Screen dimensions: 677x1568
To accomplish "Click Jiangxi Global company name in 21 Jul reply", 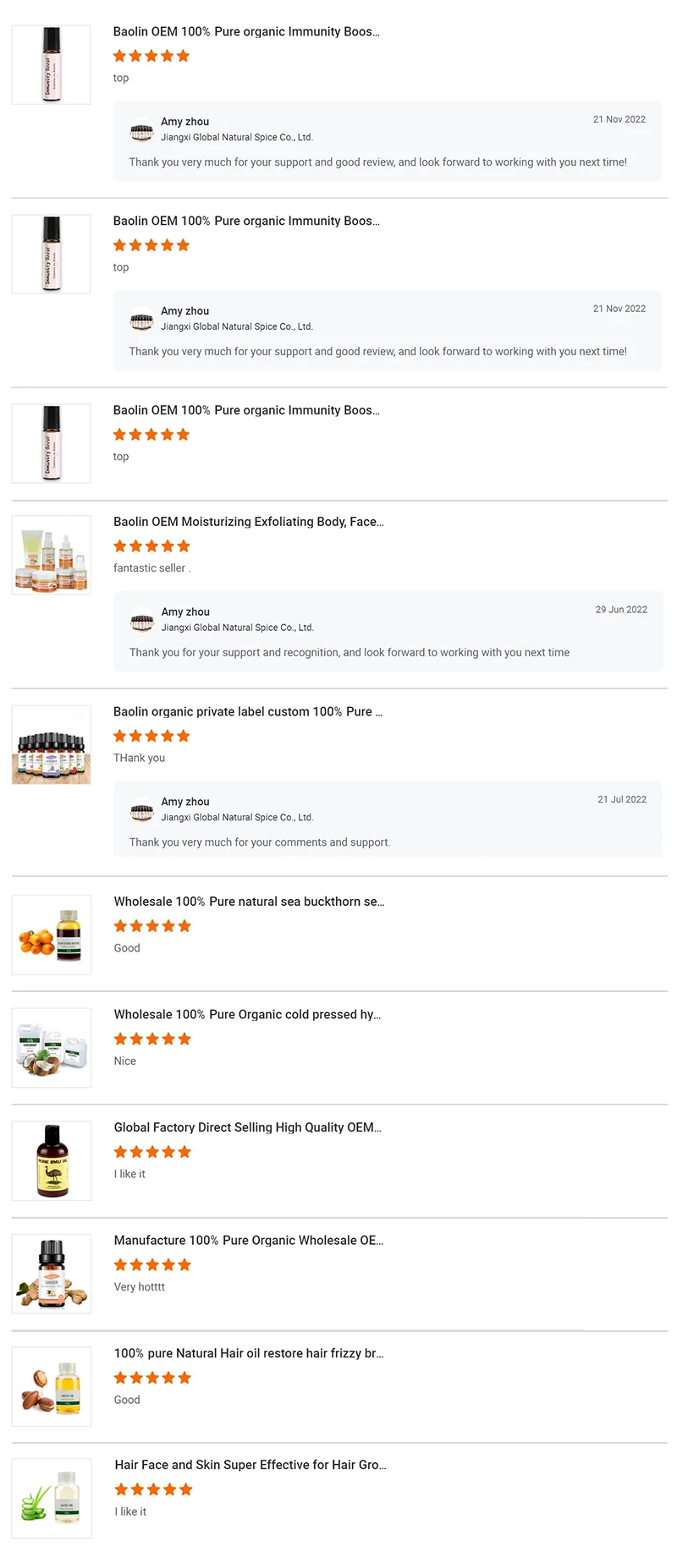I will tap(237, 818).
